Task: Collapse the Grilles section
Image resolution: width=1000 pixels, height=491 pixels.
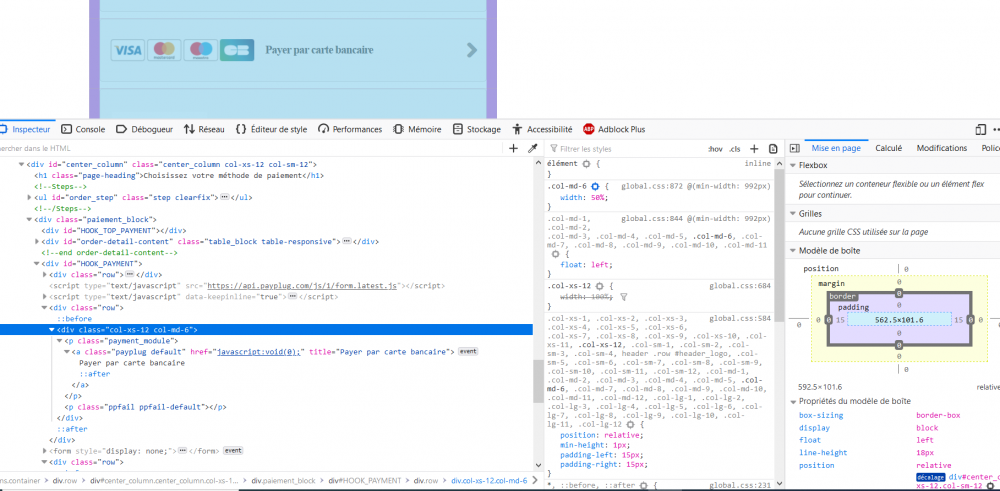Action: click(793, 214)
